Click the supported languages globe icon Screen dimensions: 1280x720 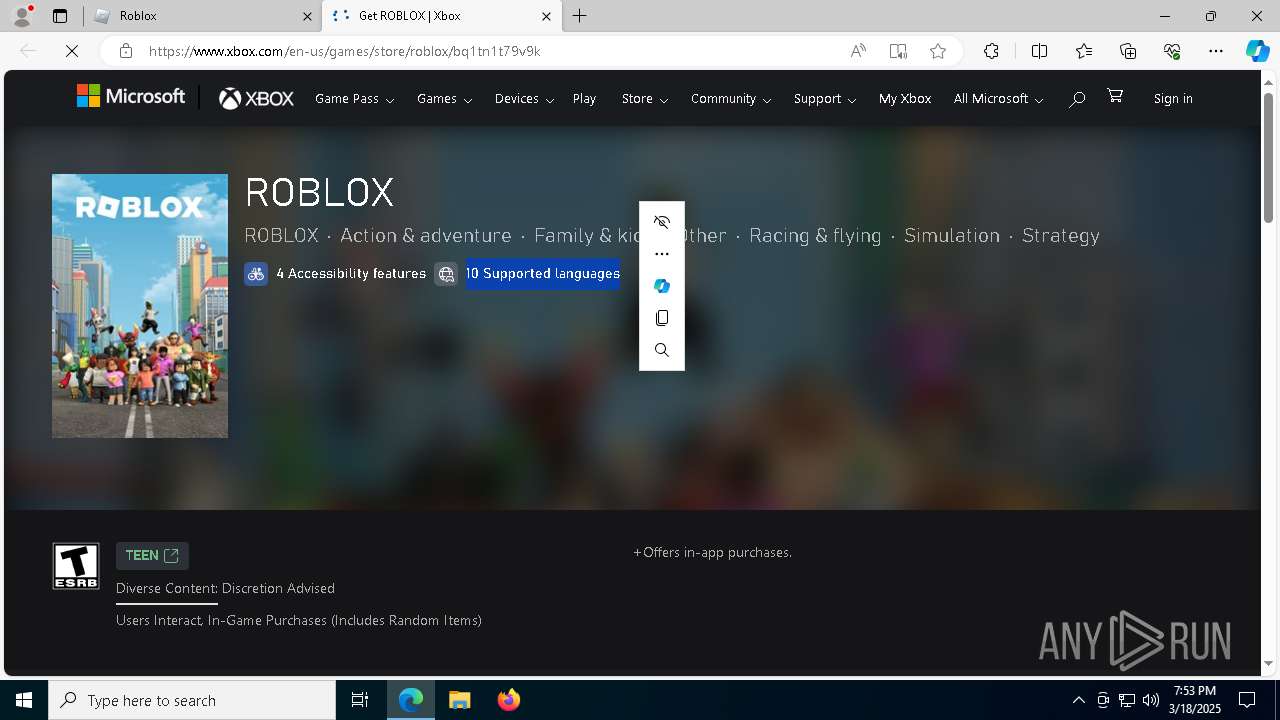coord(446,274)
